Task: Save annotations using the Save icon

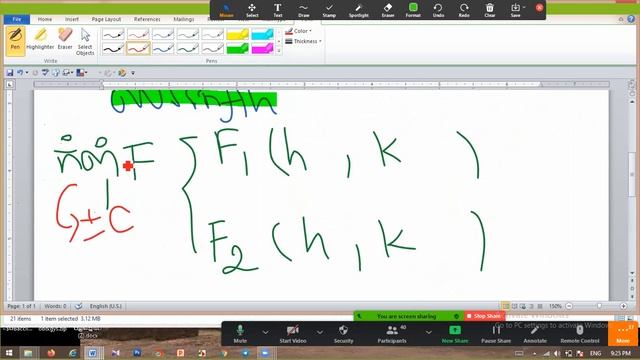Action: click(x=515, y=10)
